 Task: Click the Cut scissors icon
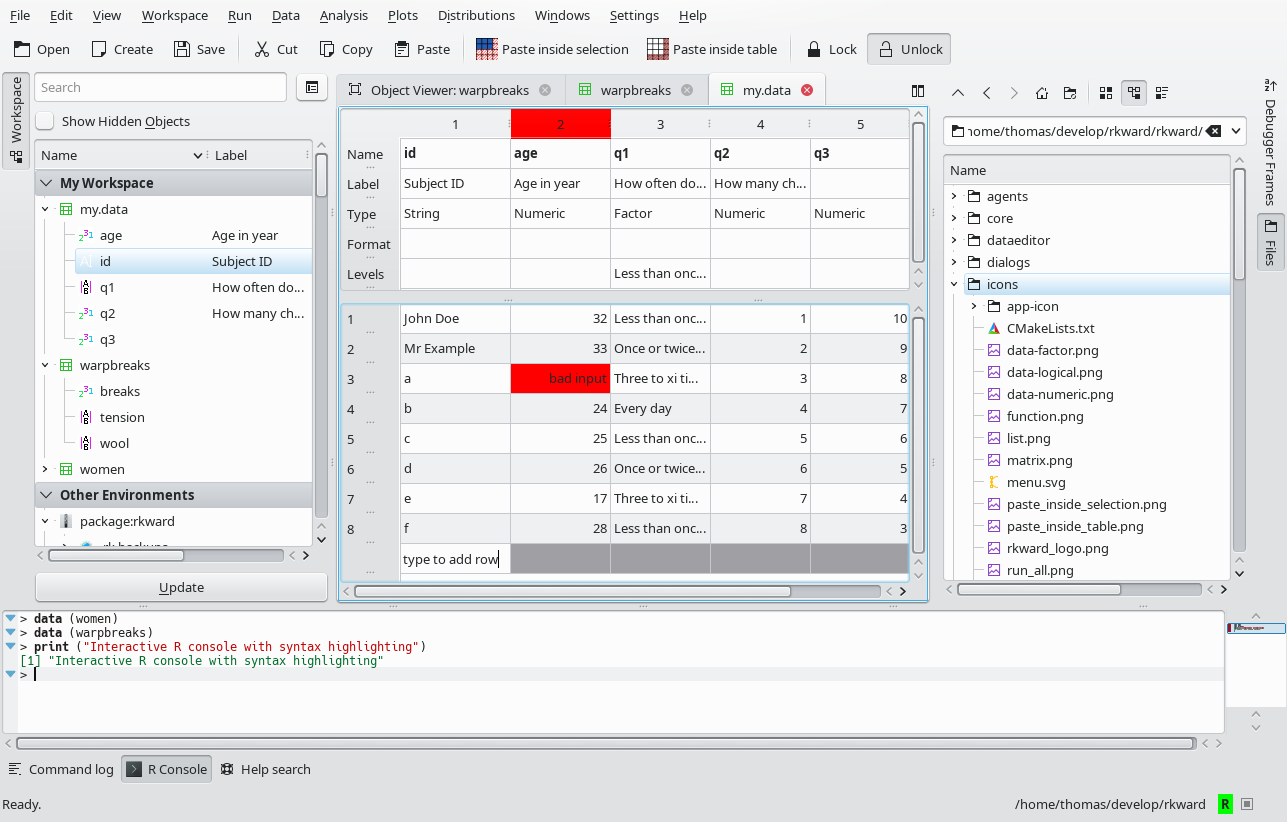(x=262, y=49)
